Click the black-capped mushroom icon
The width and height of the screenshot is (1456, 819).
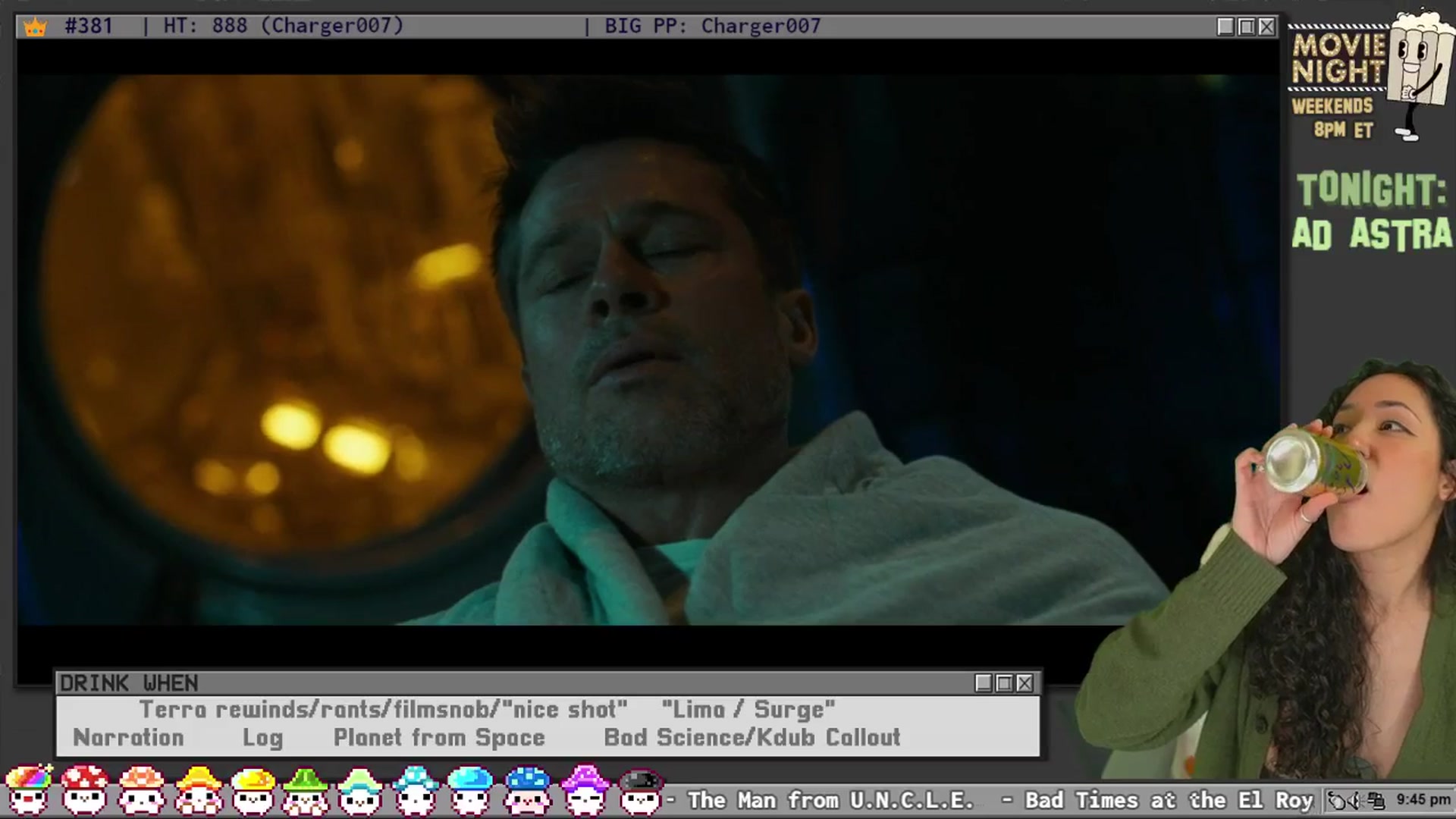click(641, 790)
